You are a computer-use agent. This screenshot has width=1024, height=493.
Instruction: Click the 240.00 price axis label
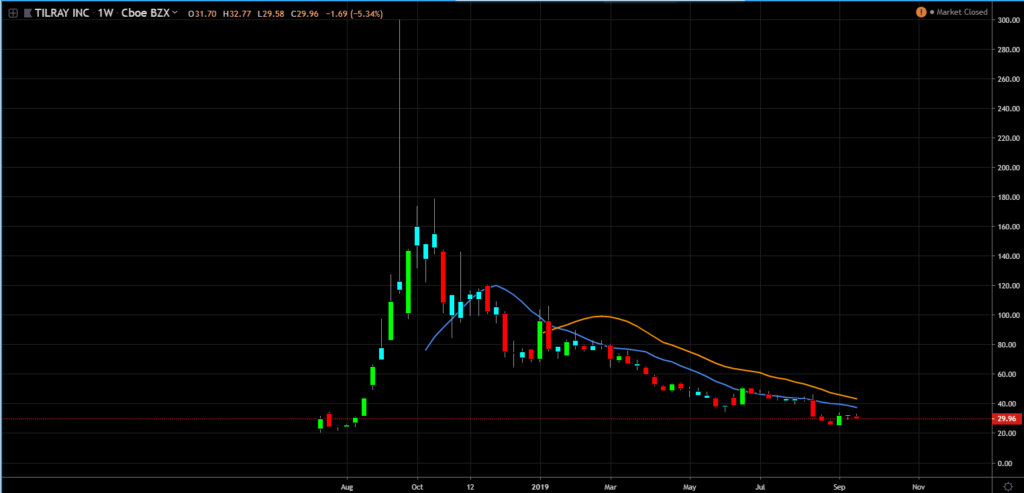(1008, 108)
